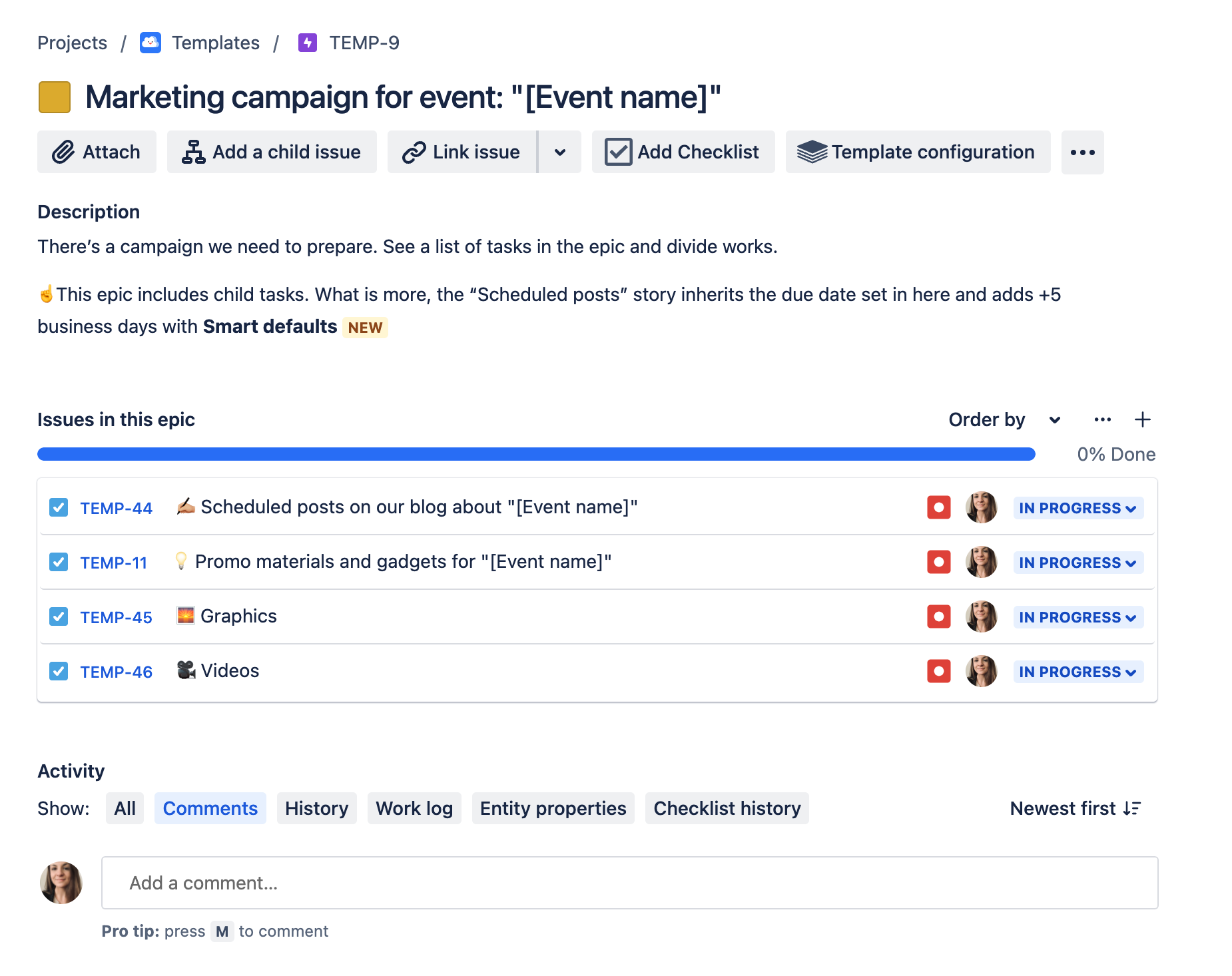Toggle the TEMP-44 issue type checkbox icon
The height and width of the screenshot is (976, 1232).
pos(59,507)
